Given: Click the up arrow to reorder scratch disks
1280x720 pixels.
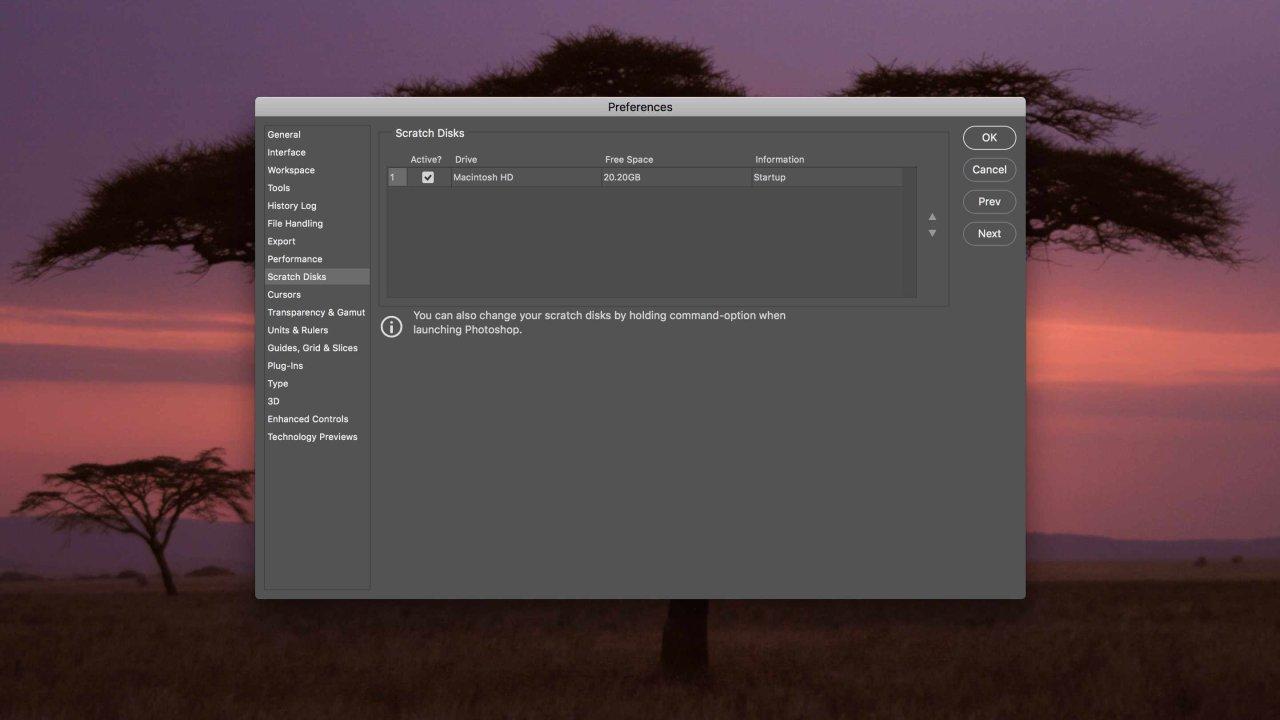Looking at the screenshot, I should tap(931, 216).
